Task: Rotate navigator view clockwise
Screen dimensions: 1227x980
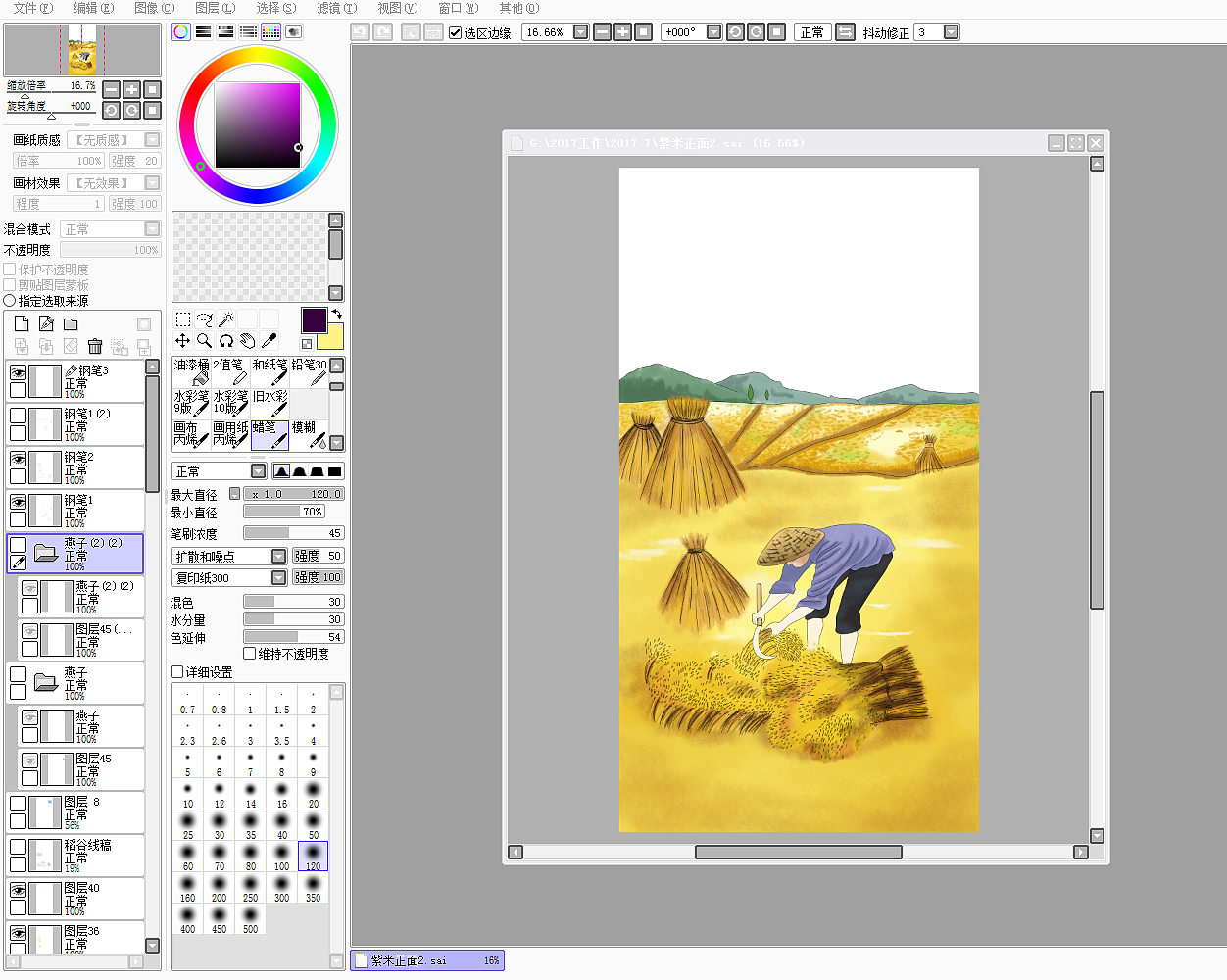Action: (x=131, y=110)
